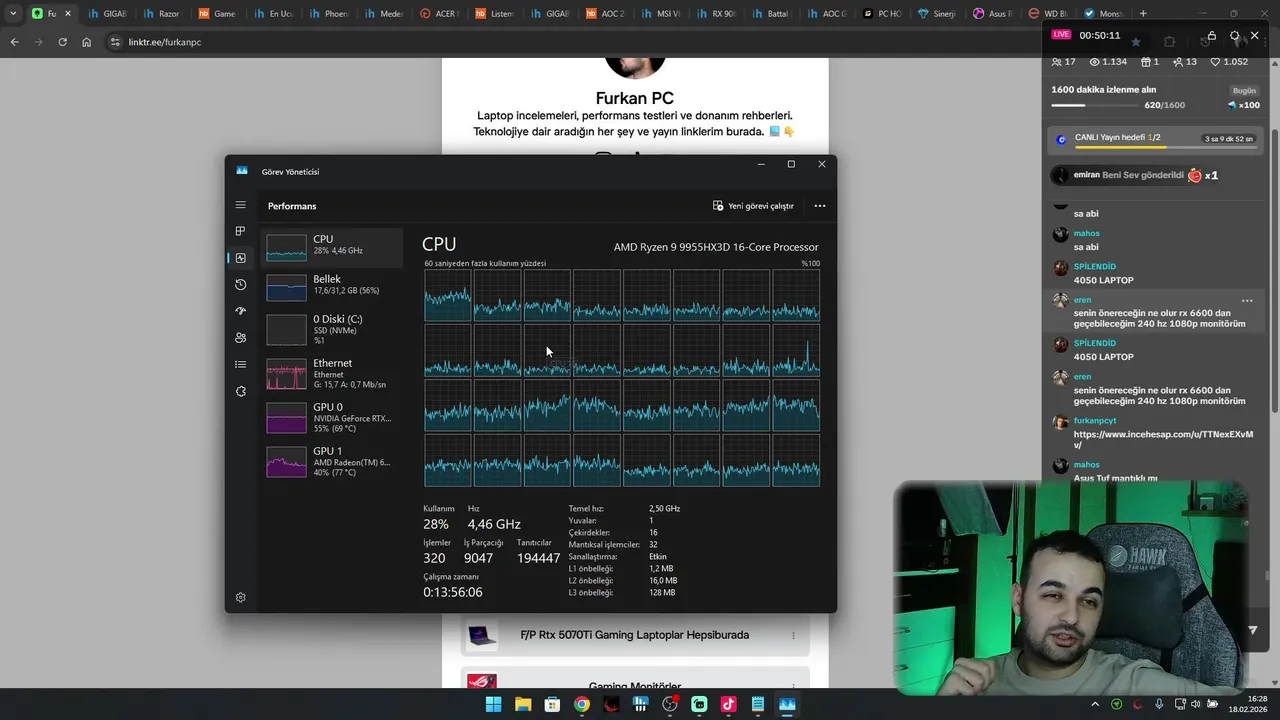This screenshot has width=1280, height=720.
Task: Switch to the Phoen browser tab
Action: (x=327, y=14)
